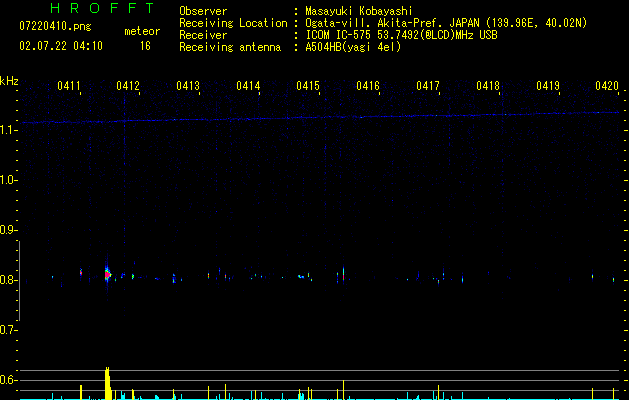This screenshot has width=629, height=400.
Task: Click the Receiving Location field label
Action: coord(233,23)
